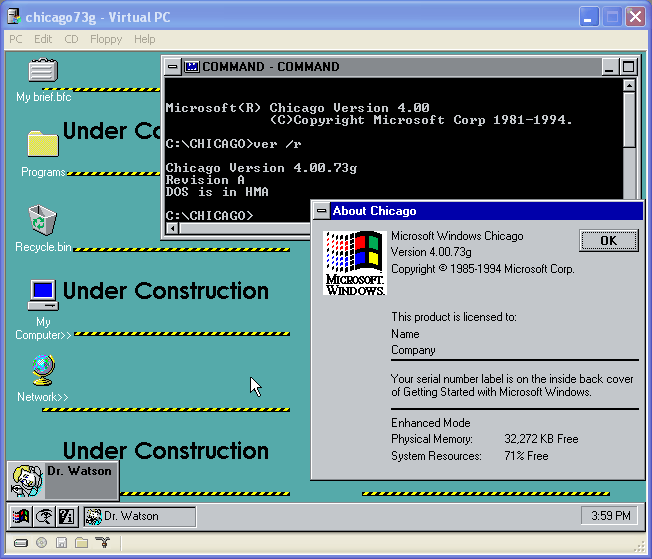Click the 'Chicago Version 4.00.73g' line in COMMAND
The width and height of the screenshot is (652, 559).
point(261,168)
